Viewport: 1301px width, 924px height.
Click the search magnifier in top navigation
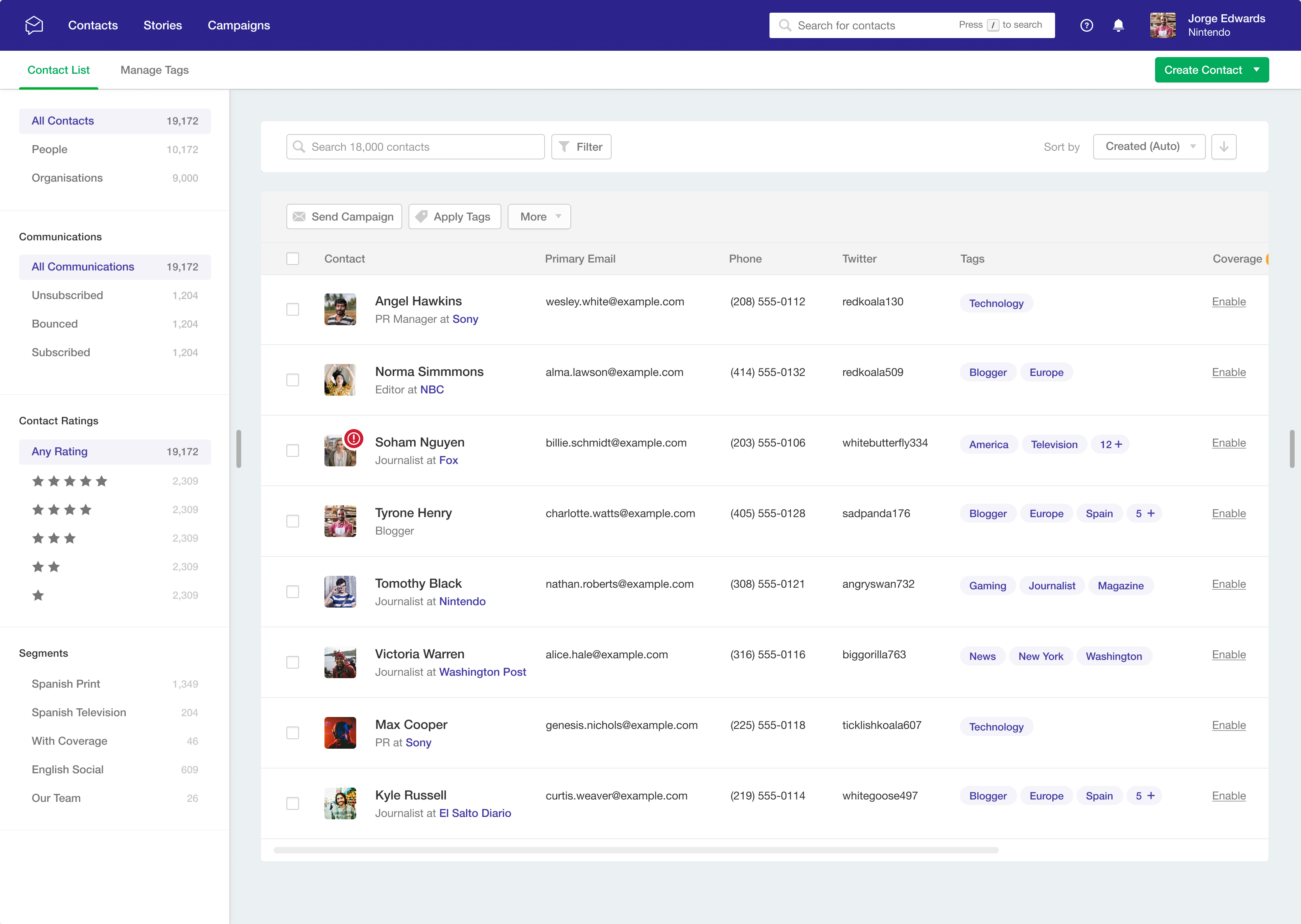coord(785,25)
